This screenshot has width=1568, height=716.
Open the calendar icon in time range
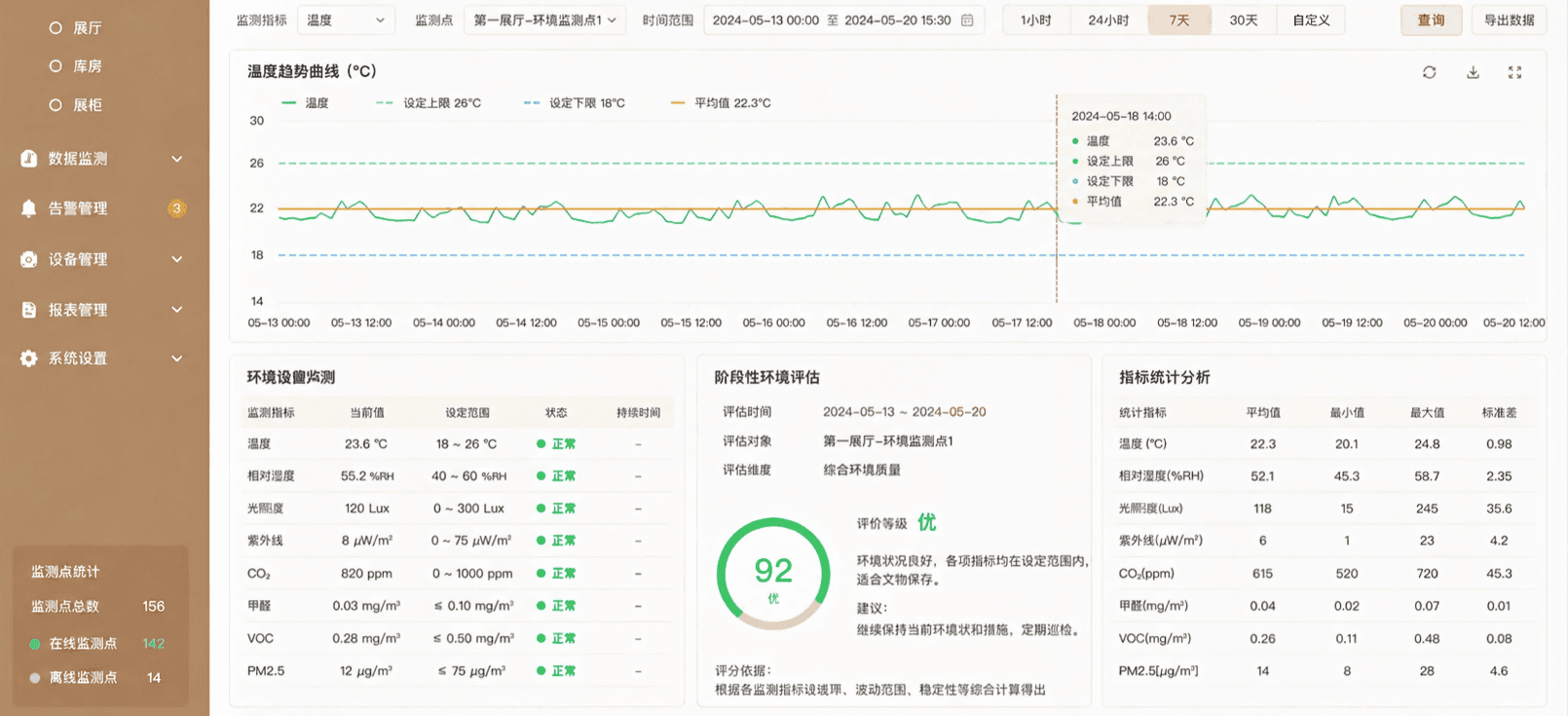[x=967, y=20]
